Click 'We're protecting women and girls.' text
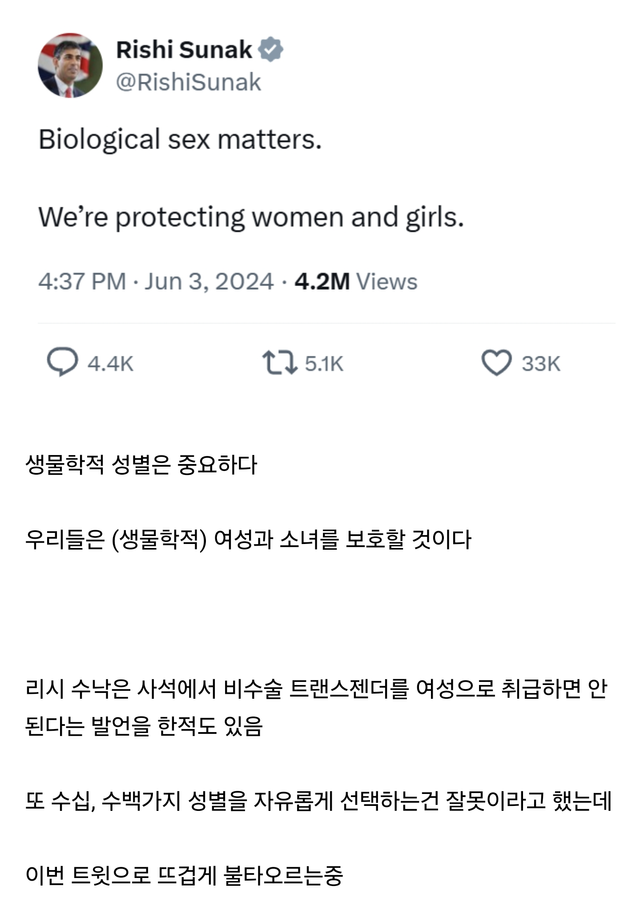This screenshot has width=640, height=907. point(251,217)
